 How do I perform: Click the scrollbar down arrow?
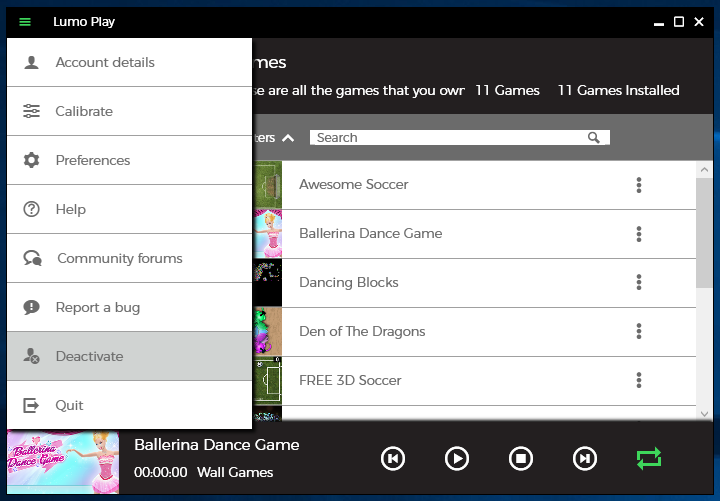coord(704,413)
